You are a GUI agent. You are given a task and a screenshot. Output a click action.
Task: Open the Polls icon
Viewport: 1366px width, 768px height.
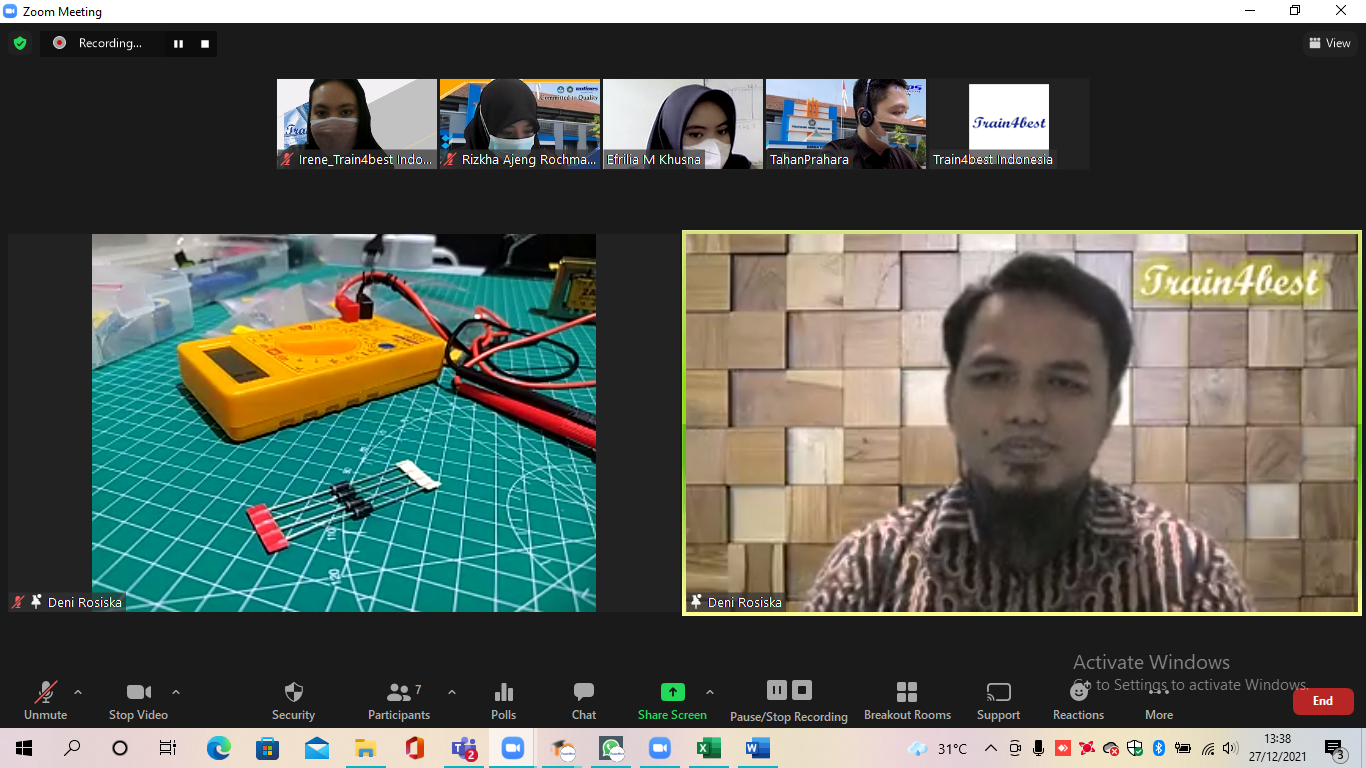pyautogui.click(x=504, y=693)
